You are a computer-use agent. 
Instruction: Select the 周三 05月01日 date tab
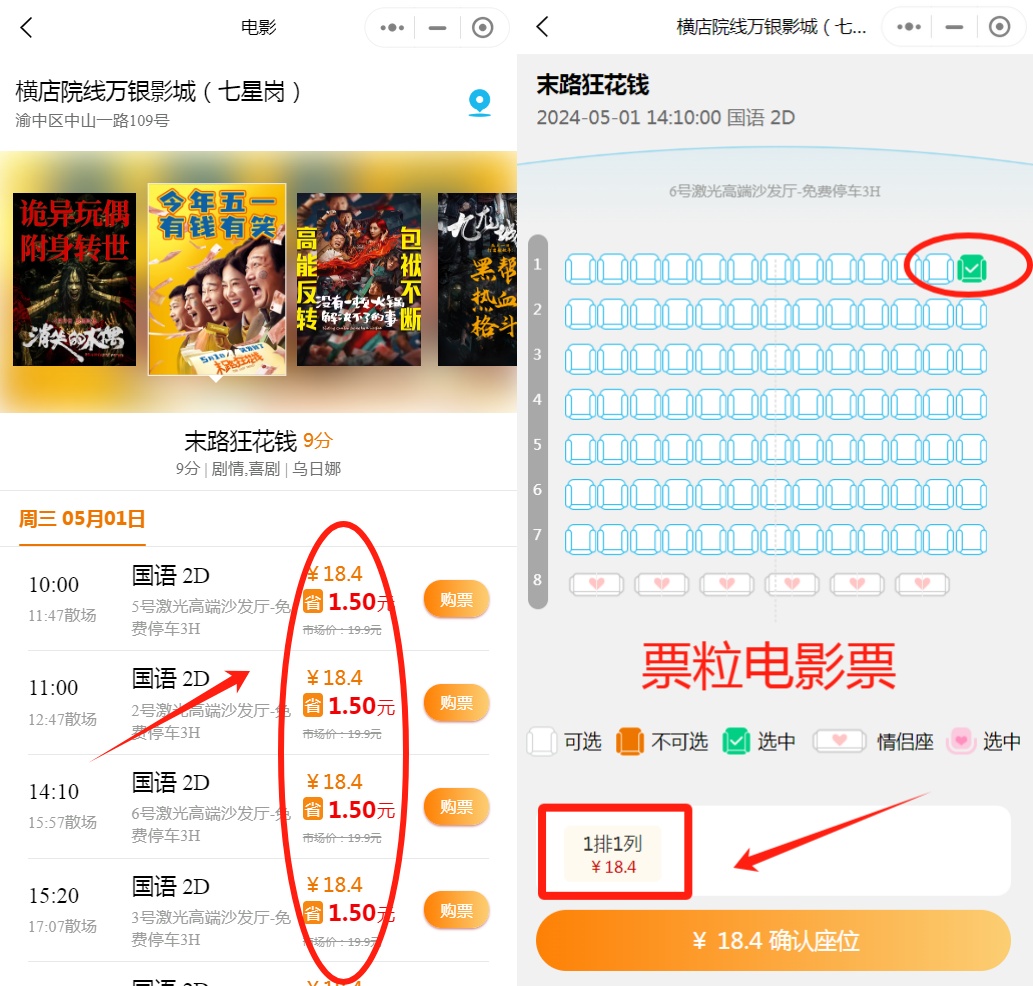click(x=82, y=519)
